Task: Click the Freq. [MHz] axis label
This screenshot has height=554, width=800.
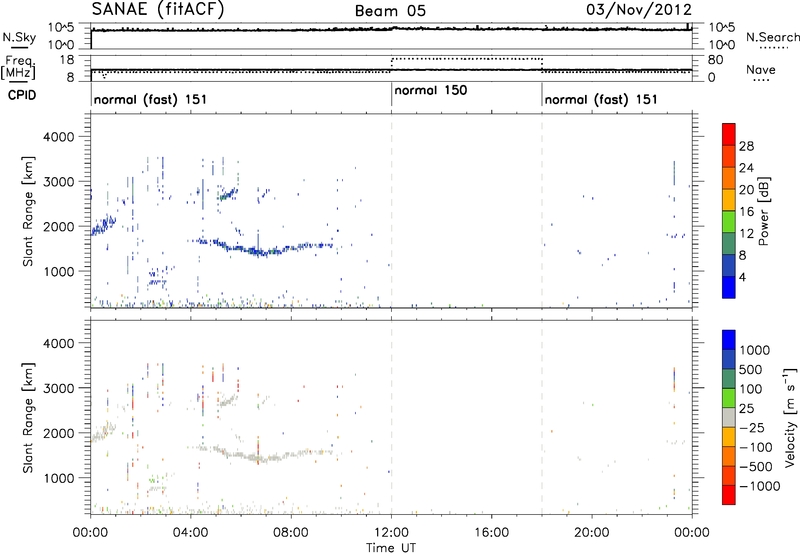Action: click(x=18, y=68)
